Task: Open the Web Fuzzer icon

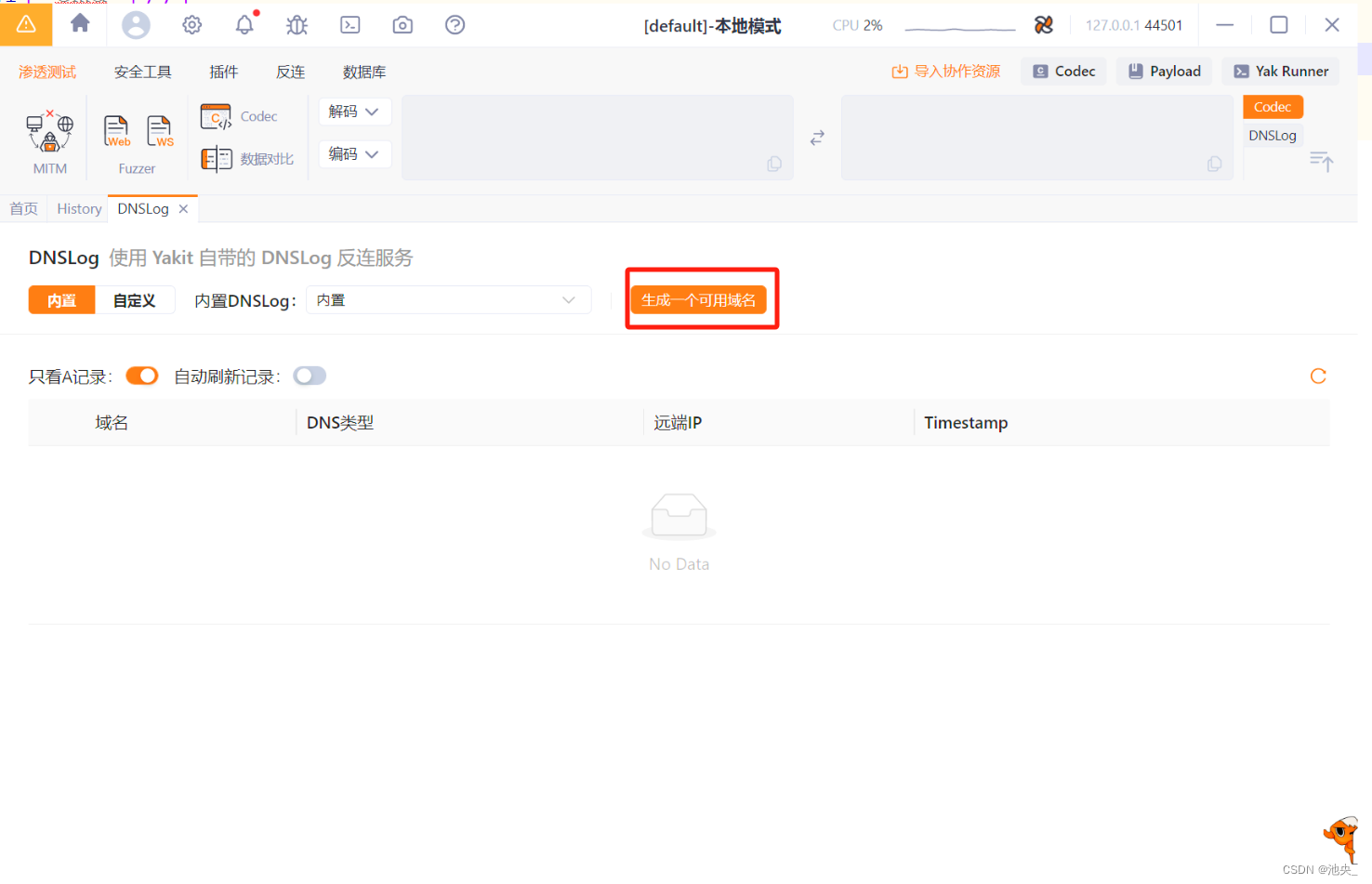Action: (x=116, y=131)
